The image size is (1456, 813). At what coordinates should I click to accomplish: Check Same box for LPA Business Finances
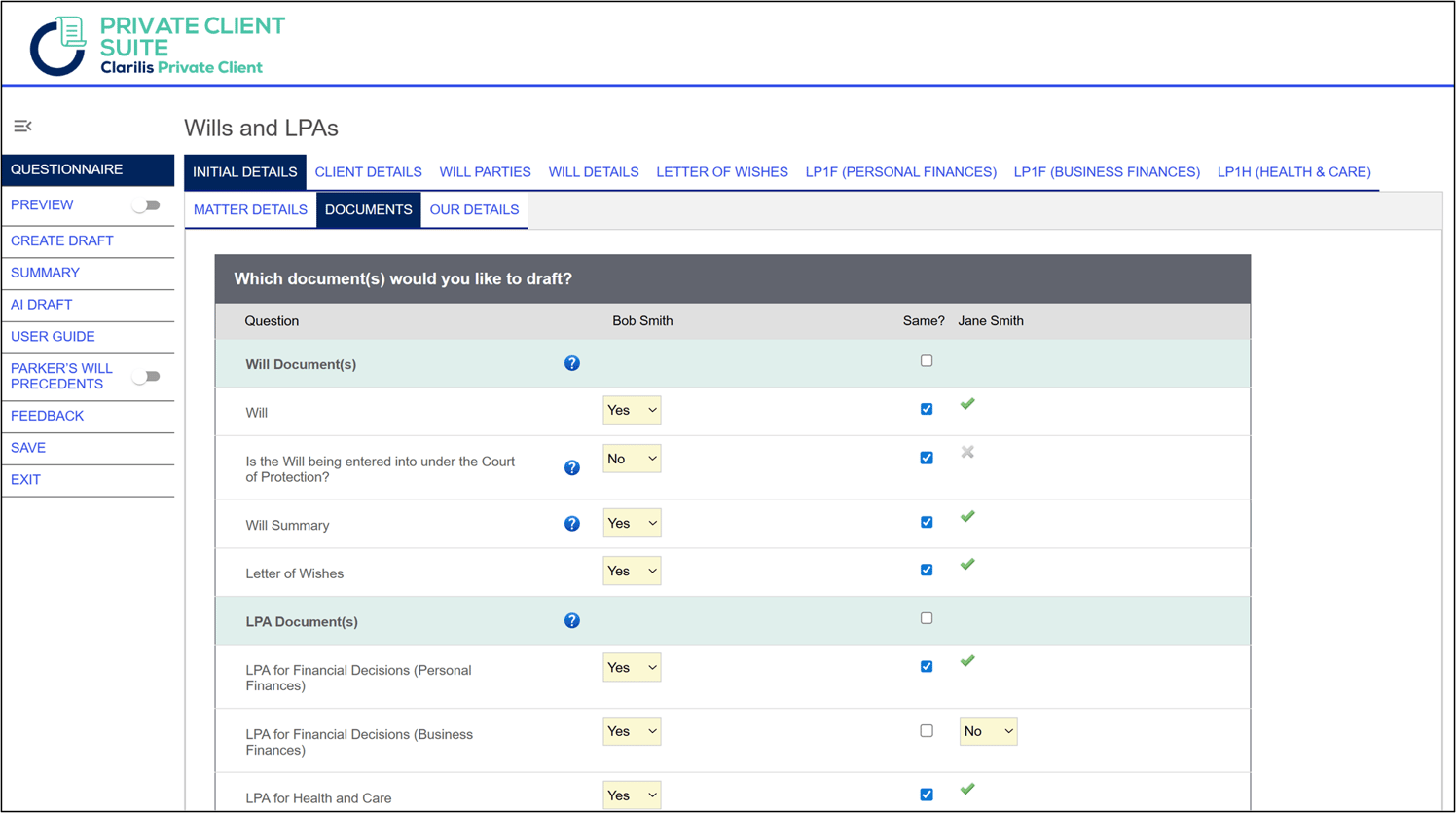(x=927, y=731)
